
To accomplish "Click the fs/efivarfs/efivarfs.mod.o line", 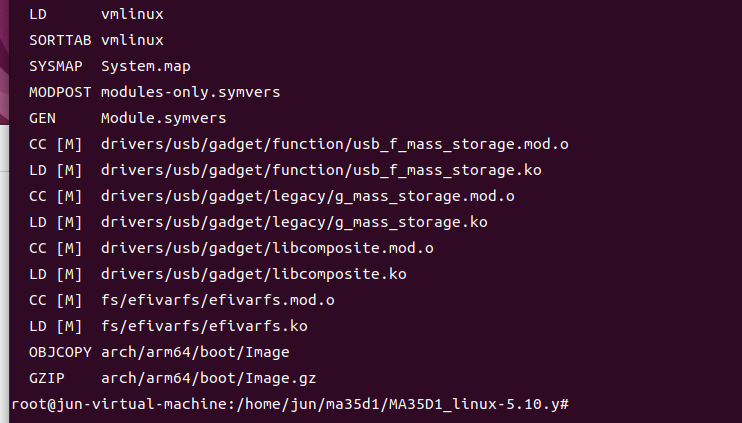I will coord(218,300).
